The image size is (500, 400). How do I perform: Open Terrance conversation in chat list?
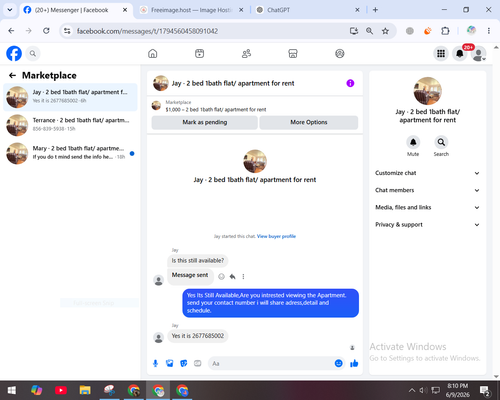coord(70,125)
